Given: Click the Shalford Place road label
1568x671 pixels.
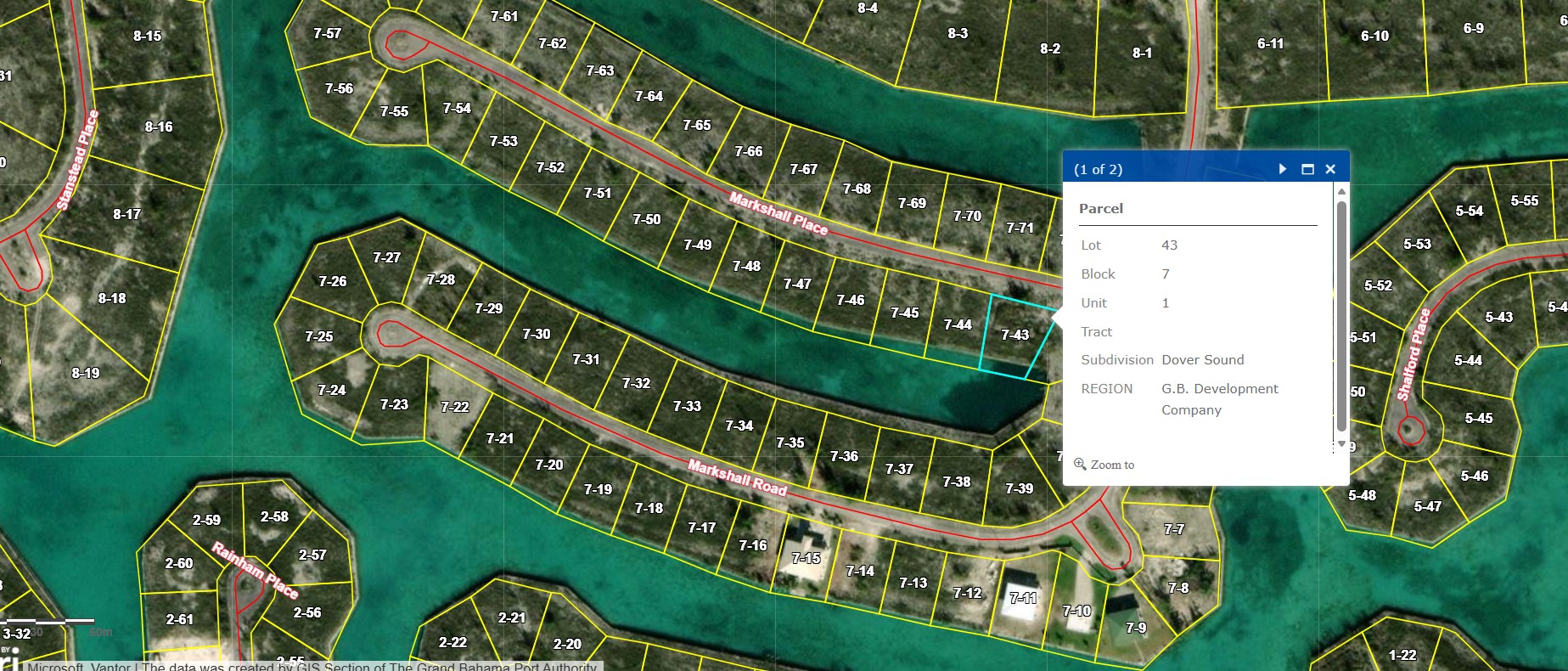Looking at the screenshot, I should [1413, 354].
